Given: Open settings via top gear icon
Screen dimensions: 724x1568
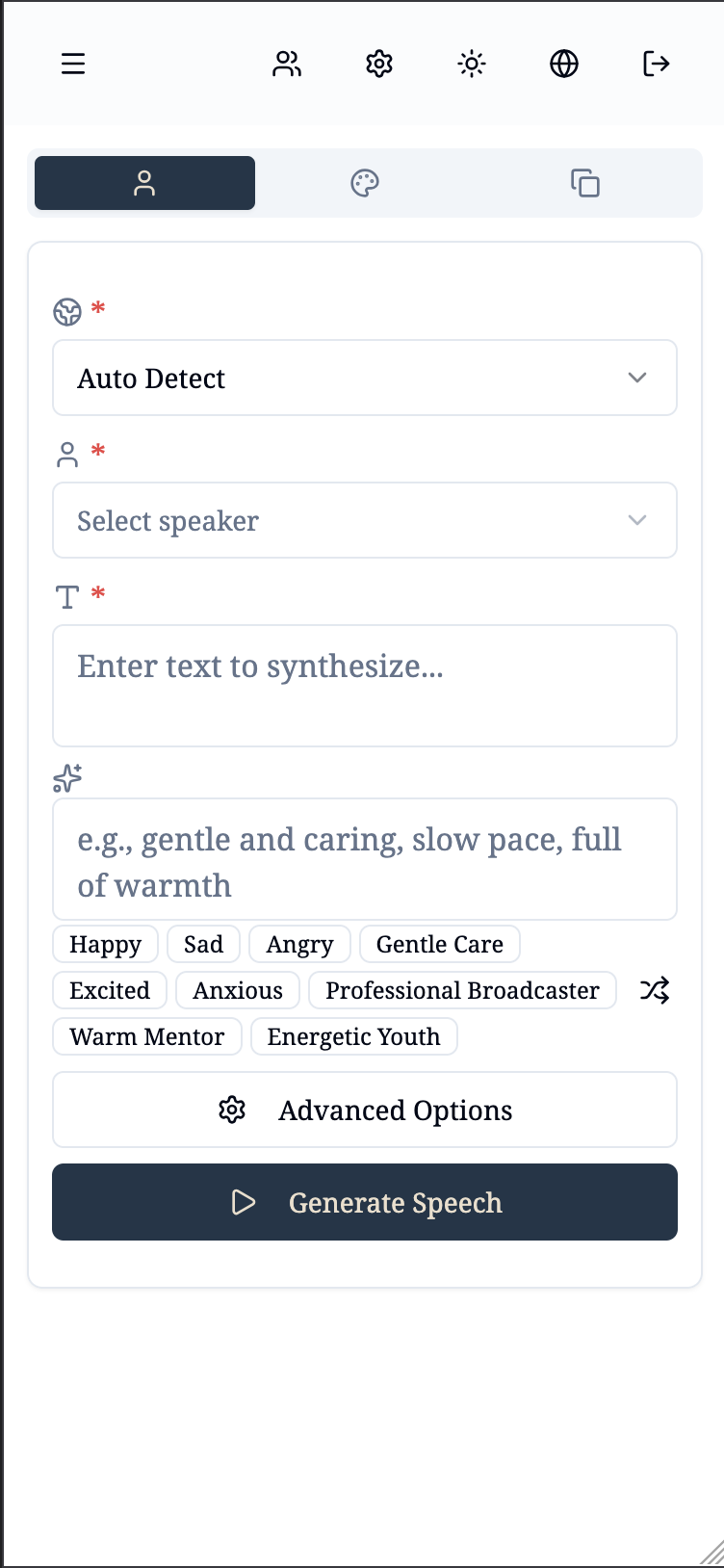Looking at the screenshot, I should click(x=379, y=65).
